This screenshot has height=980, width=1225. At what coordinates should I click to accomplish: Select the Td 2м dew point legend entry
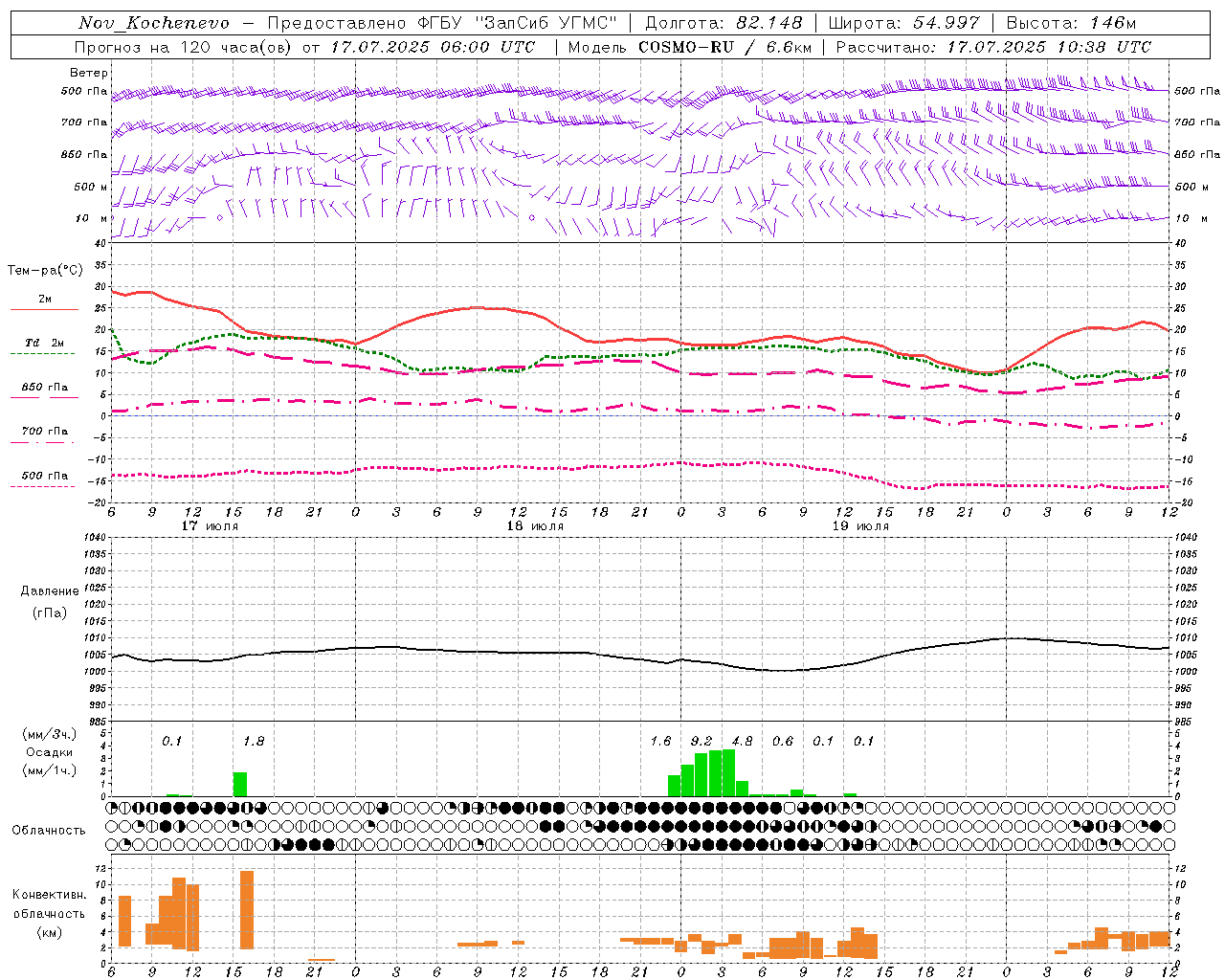pos(45,343)
